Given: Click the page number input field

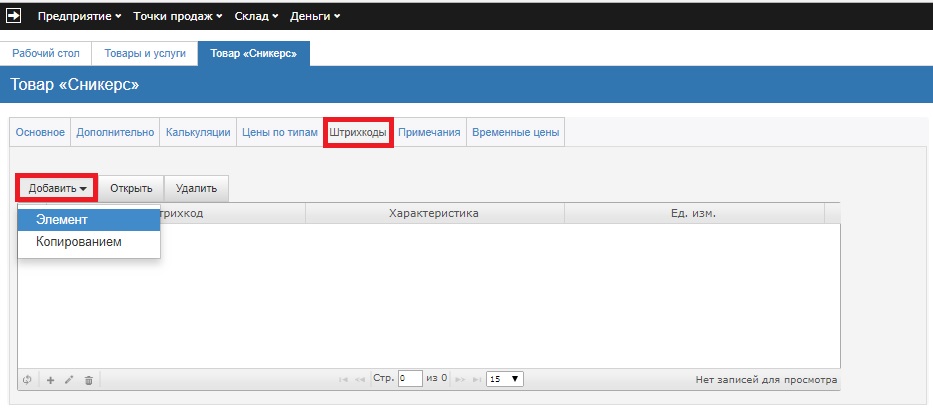Looking at the screenshot, I should point(410,380).
